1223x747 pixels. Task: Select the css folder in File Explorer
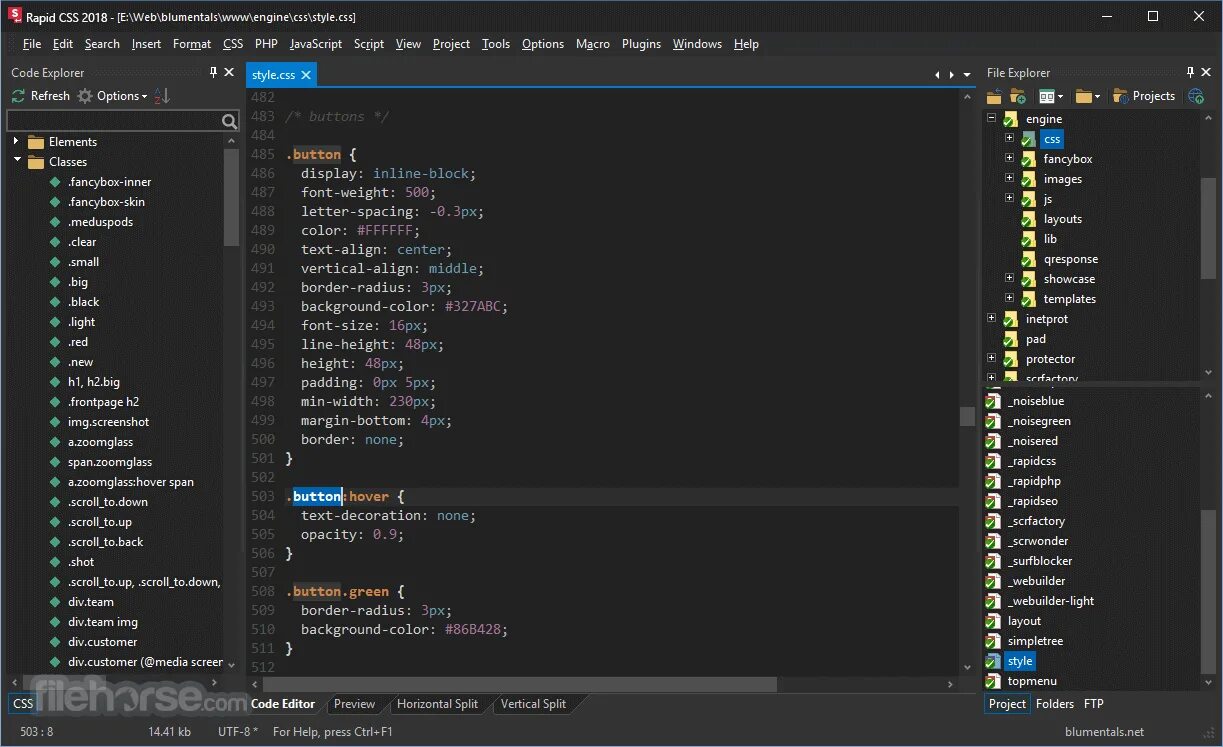(x=1051, y=139)
